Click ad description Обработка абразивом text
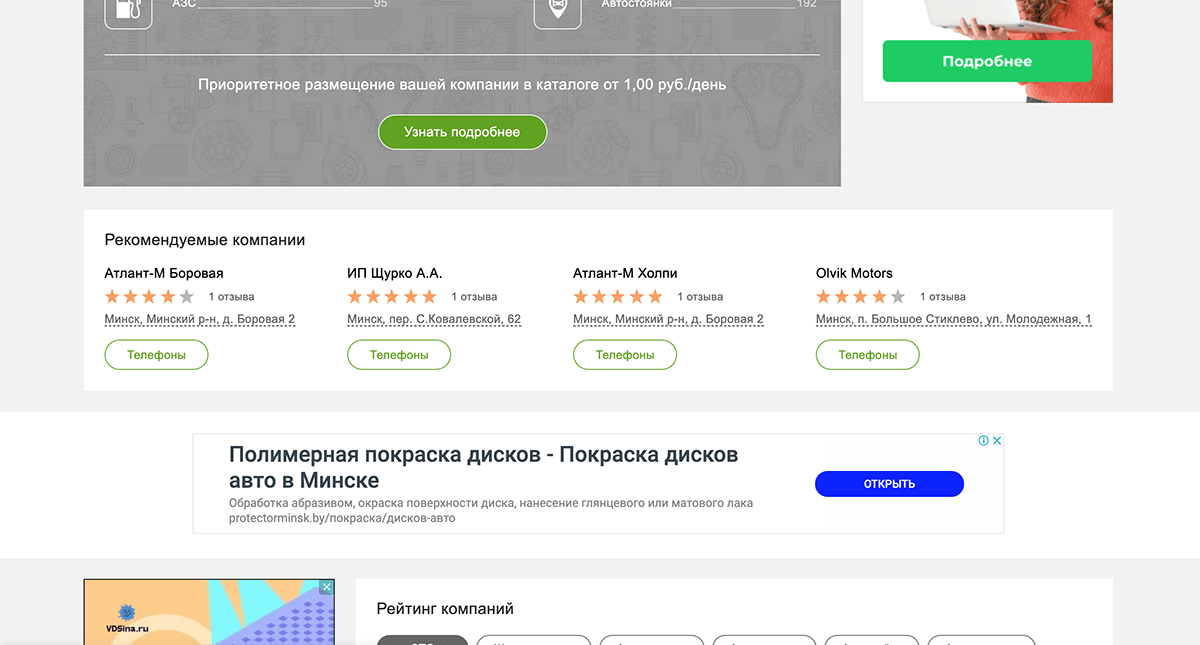The image size is (1200, 645). point(491,503)
